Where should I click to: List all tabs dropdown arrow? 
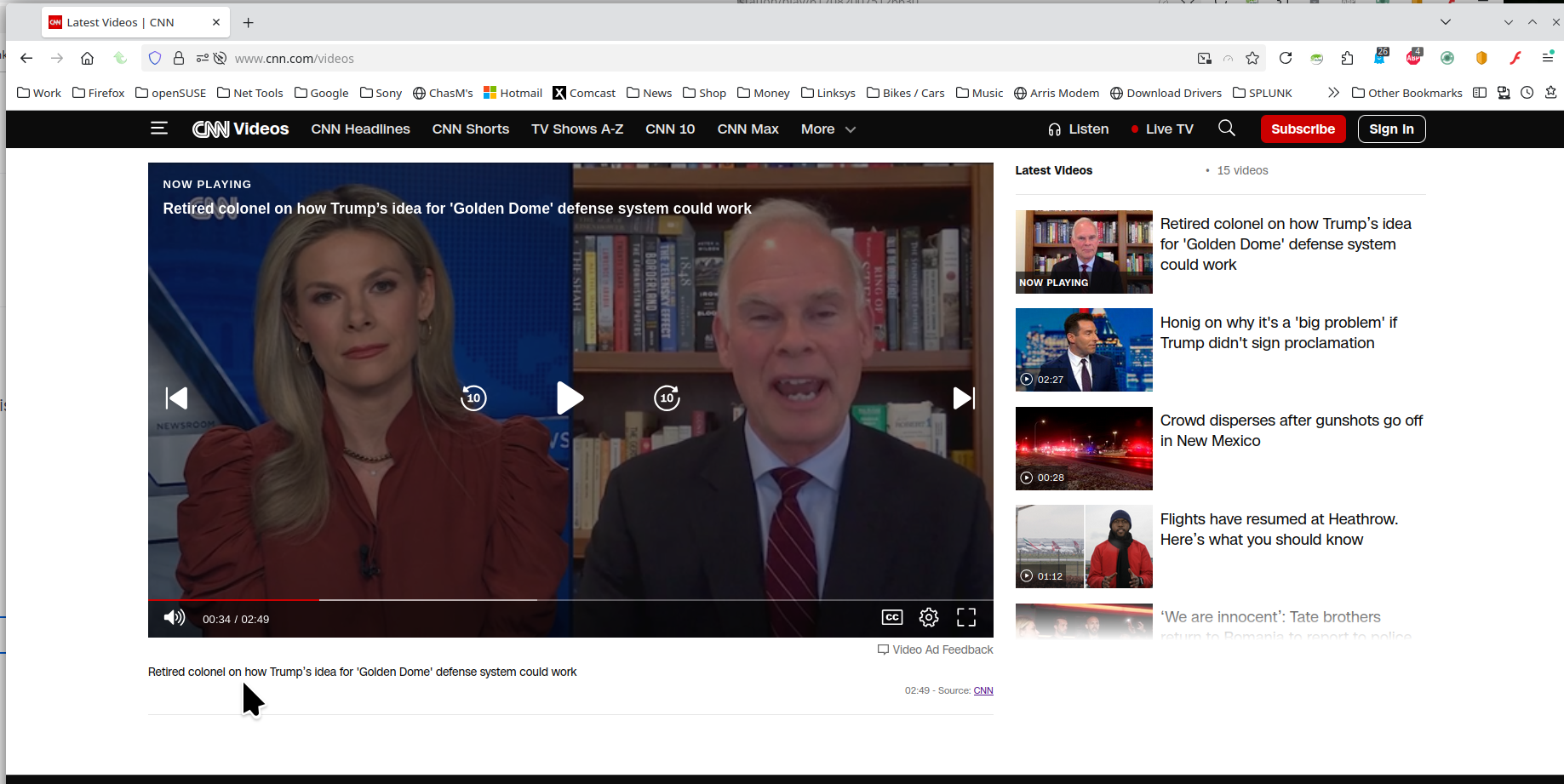(x=1445, y=22)
